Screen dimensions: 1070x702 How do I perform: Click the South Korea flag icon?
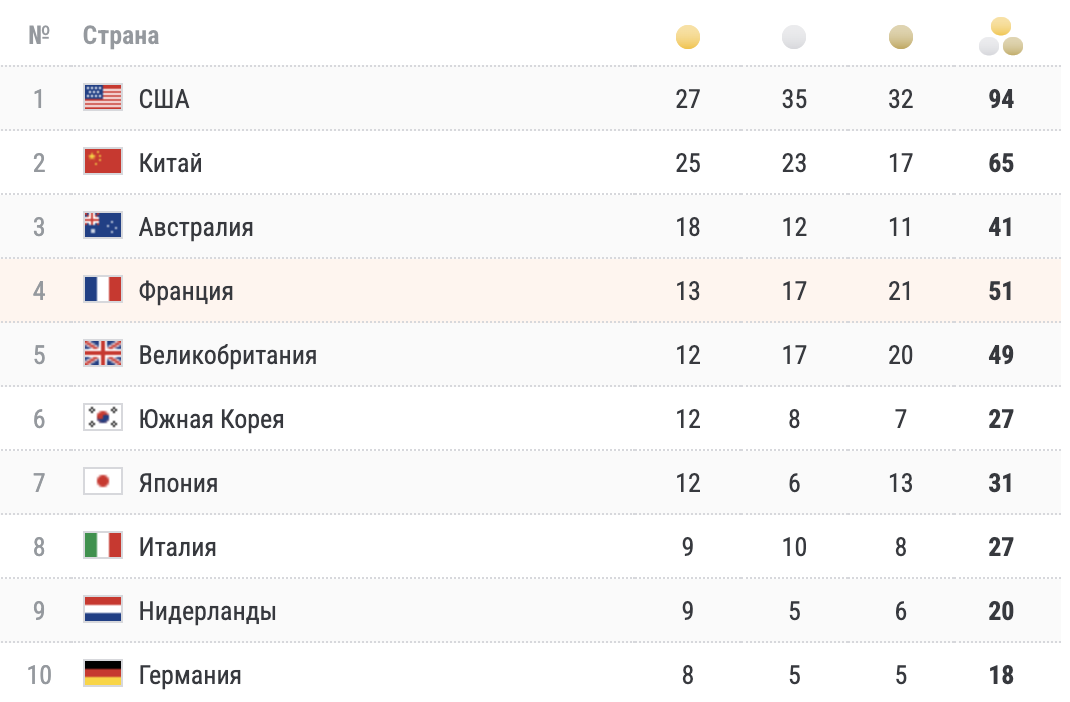[x=103, y=418]
